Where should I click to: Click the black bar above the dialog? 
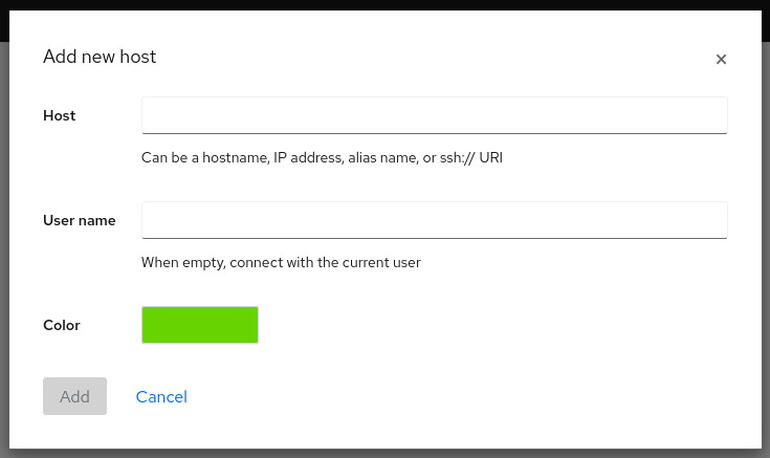pyautogui.click(x=385, y=5)
